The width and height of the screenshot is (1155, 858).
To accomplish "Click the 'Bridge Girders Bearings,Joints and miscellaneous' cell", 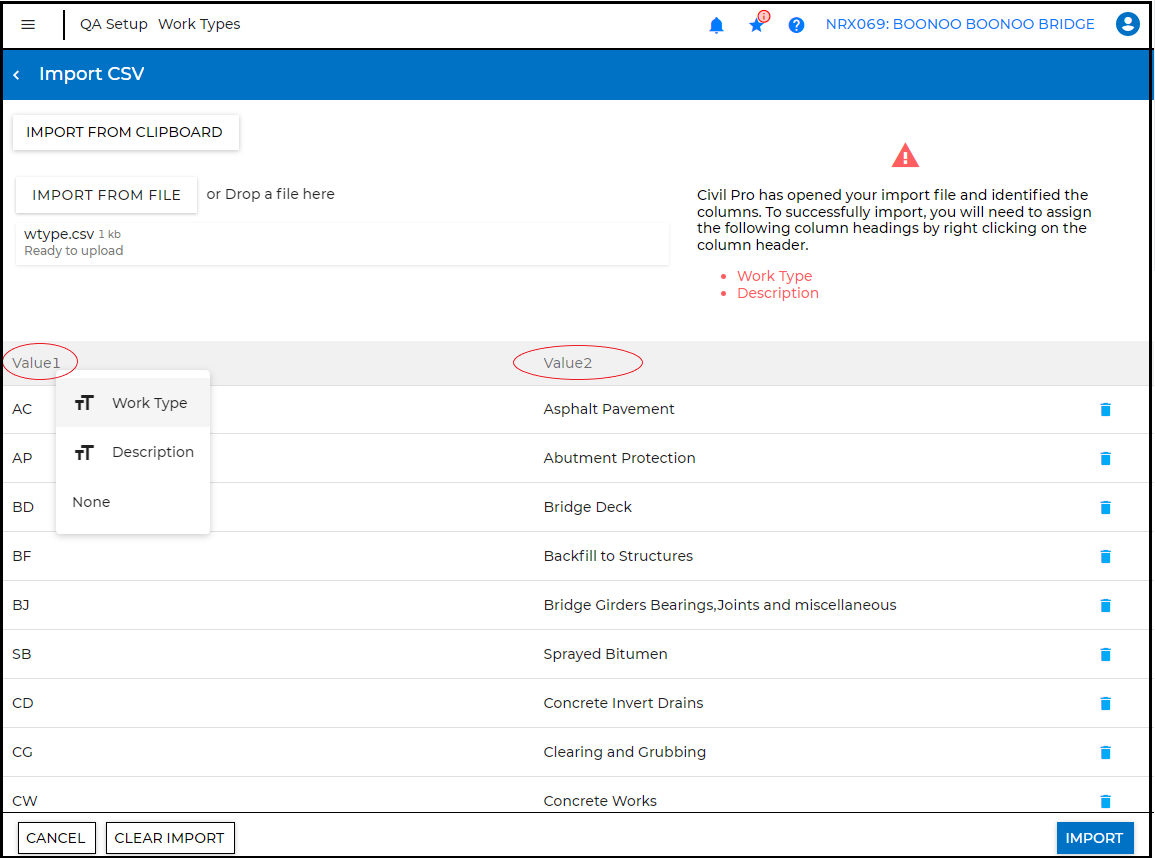I will pos(720,605).
